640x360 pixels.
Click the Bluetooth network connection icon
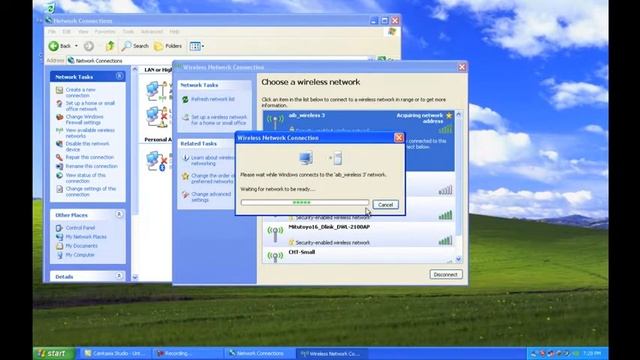pos(156,161)
